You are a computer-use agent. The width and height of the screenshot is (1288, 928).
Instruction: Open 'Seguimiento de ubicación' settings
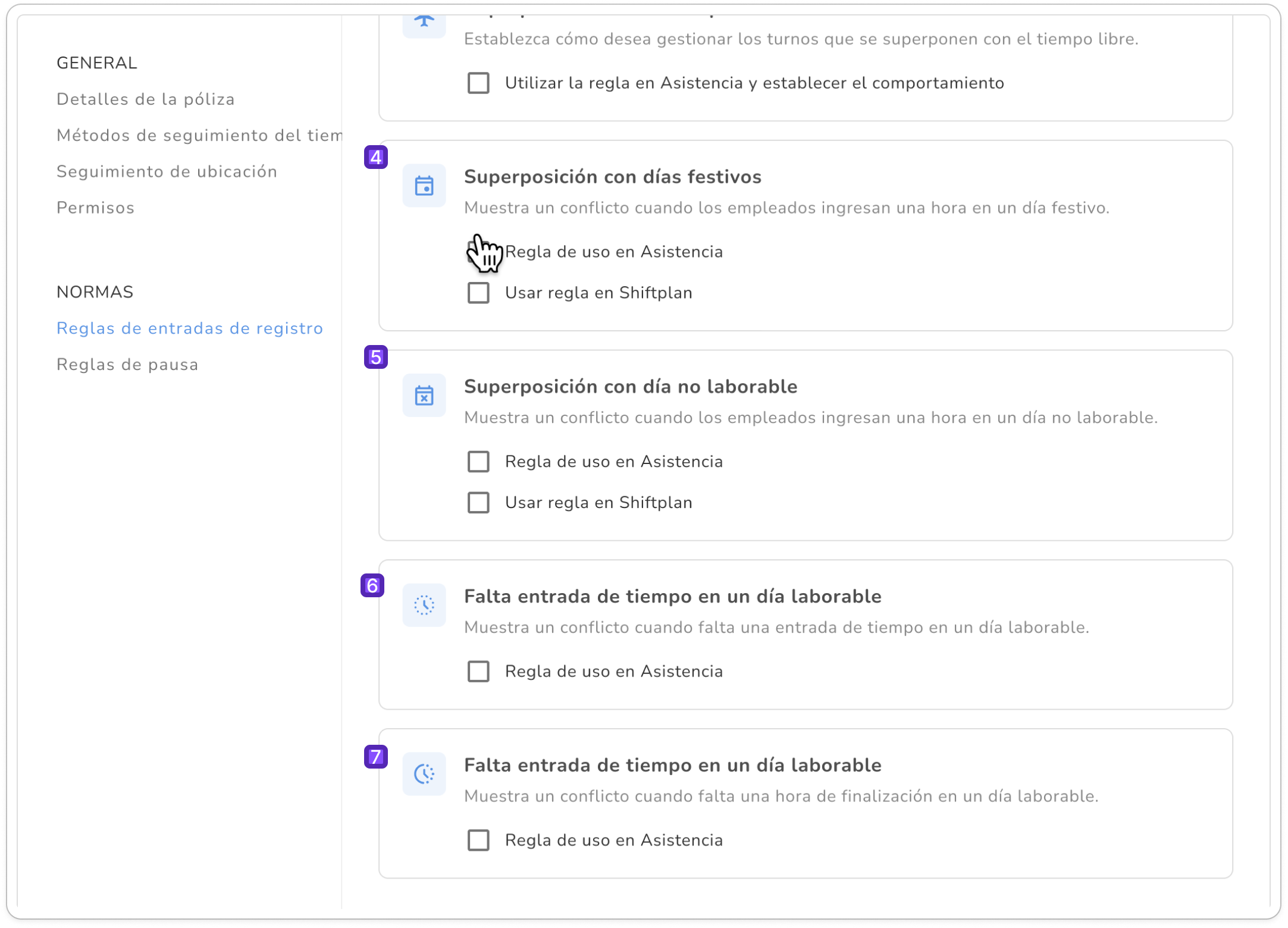[x=167, y=172]
